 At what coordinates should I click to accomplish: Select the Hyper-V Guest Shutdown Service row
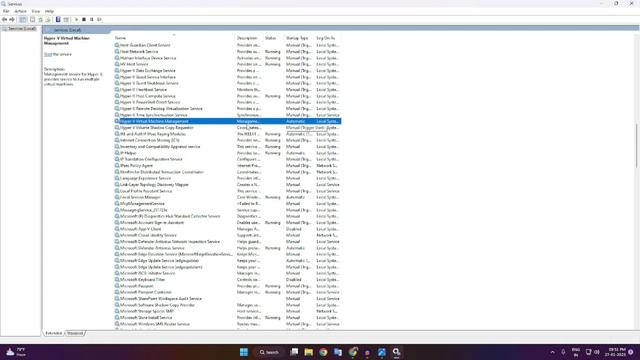(227, 83)
